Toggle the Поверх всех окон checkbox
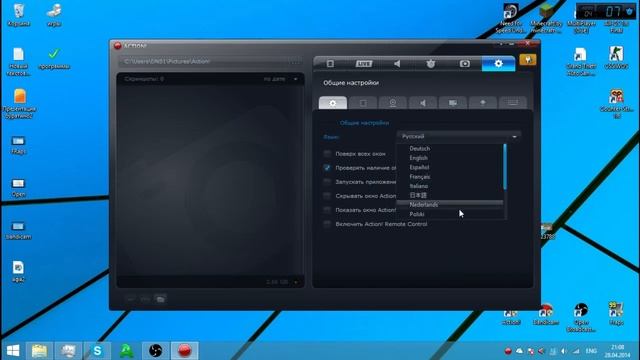 327,154
